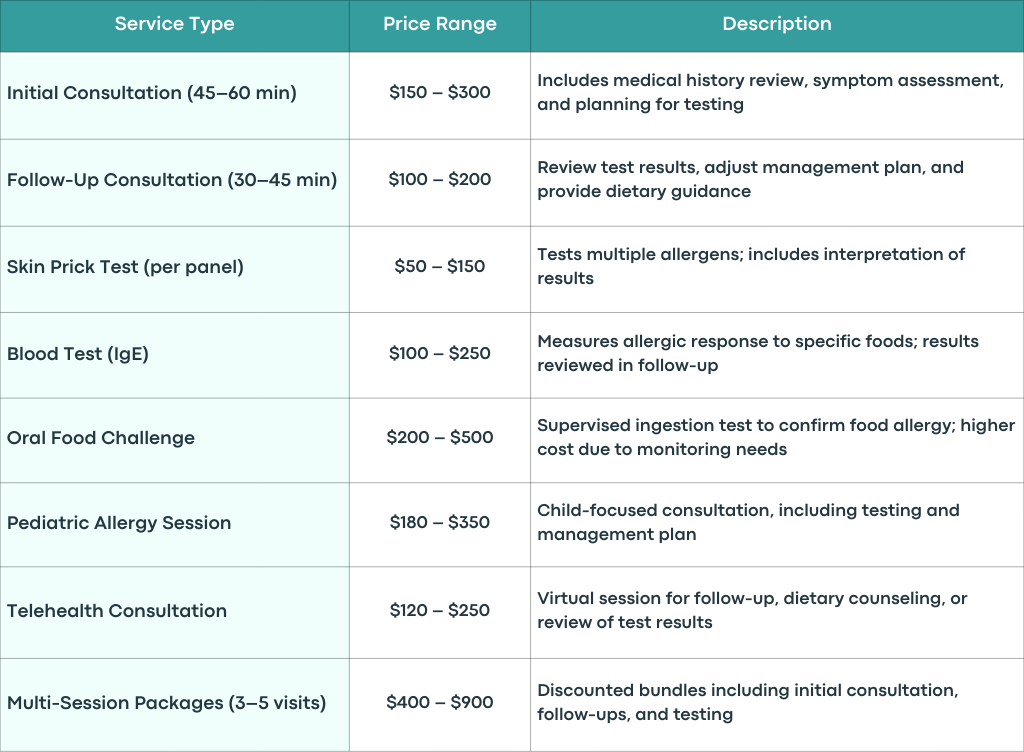This screenshot has width=1024, height=752.
Task: Select the Description column header
Action: (x=777, y=25)
